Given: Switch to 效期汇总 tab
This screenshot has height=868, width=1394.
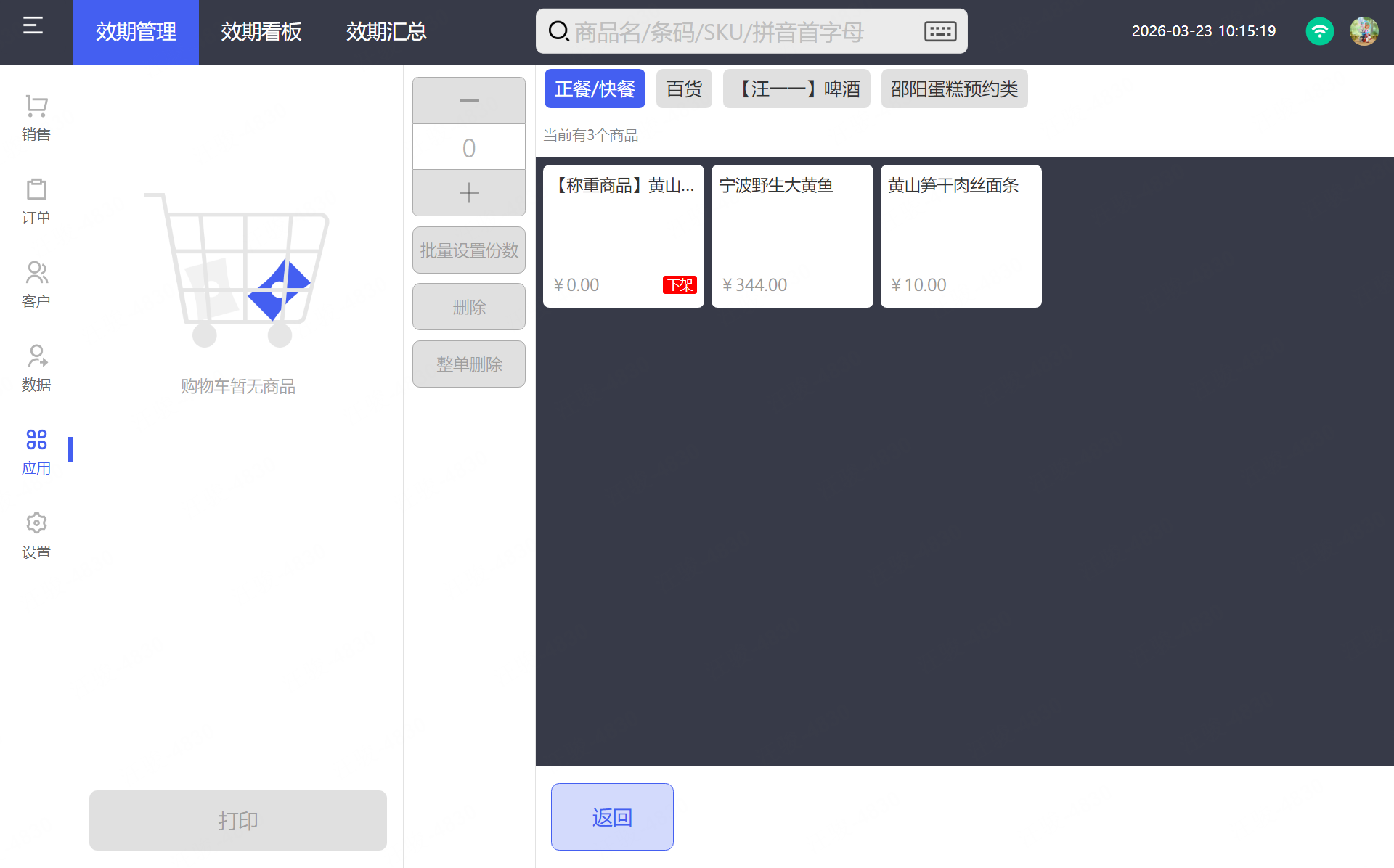Looking at the screenshot, I should pyautogui.click(x=386, y=32).
